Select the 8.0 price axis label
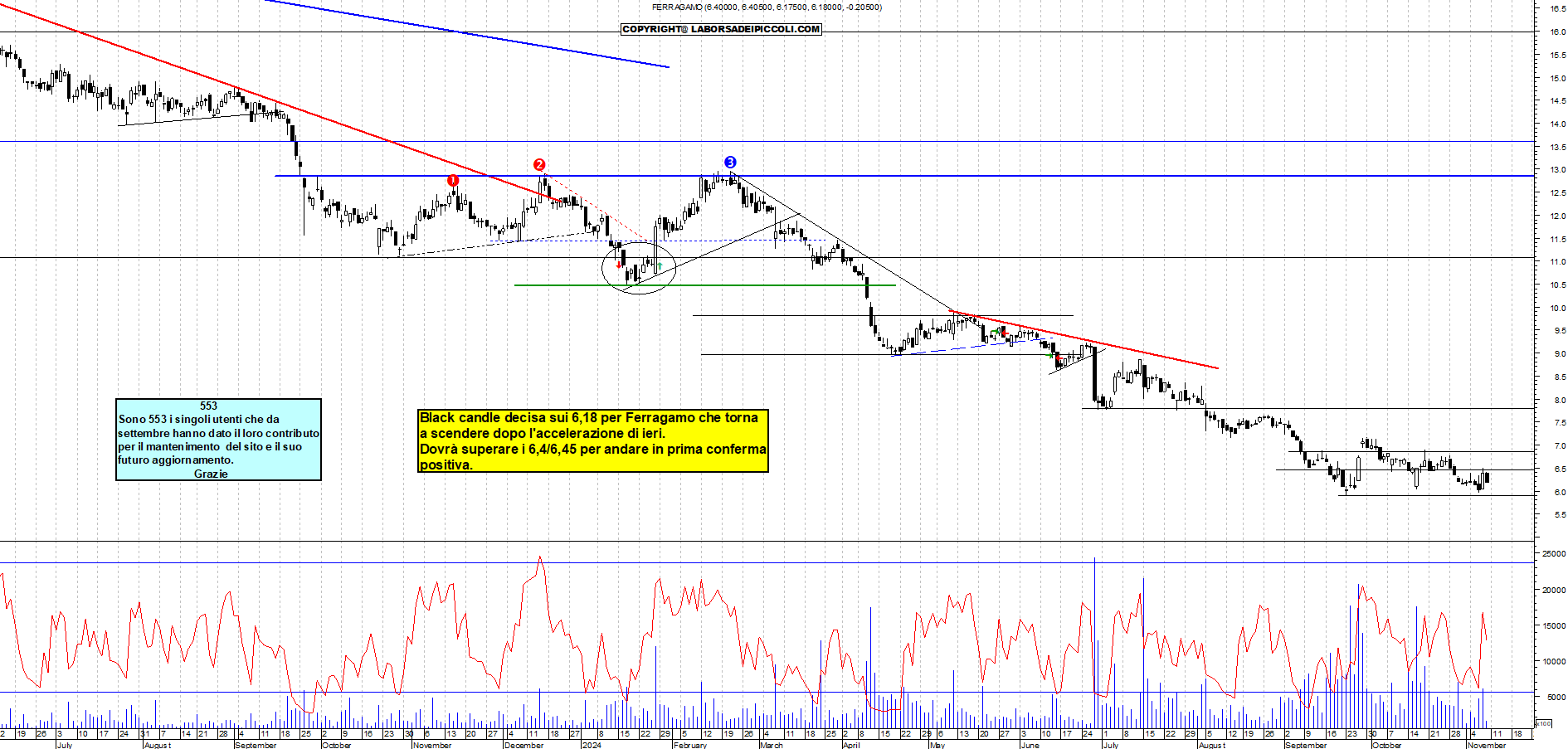The height and width of the screenshot is (749, 1568). pos(1559,400)
